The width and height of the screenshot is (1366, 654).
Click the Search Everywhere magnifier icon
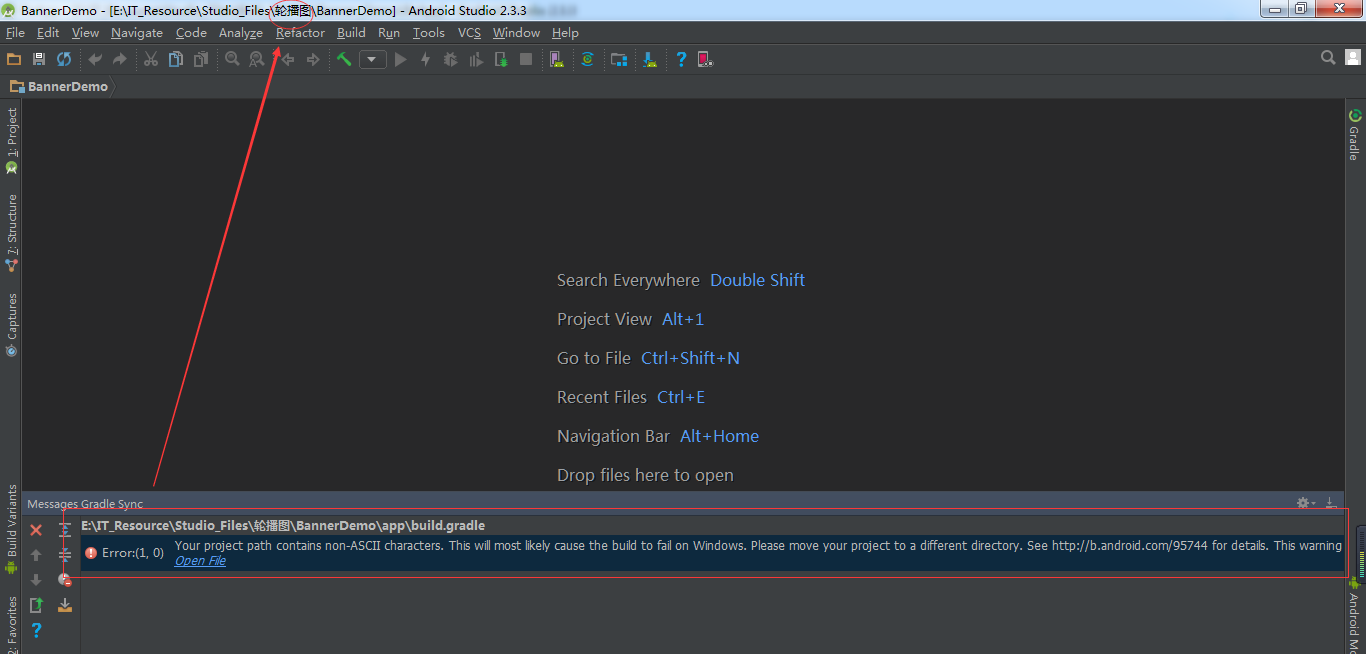tap(1328, 58)
